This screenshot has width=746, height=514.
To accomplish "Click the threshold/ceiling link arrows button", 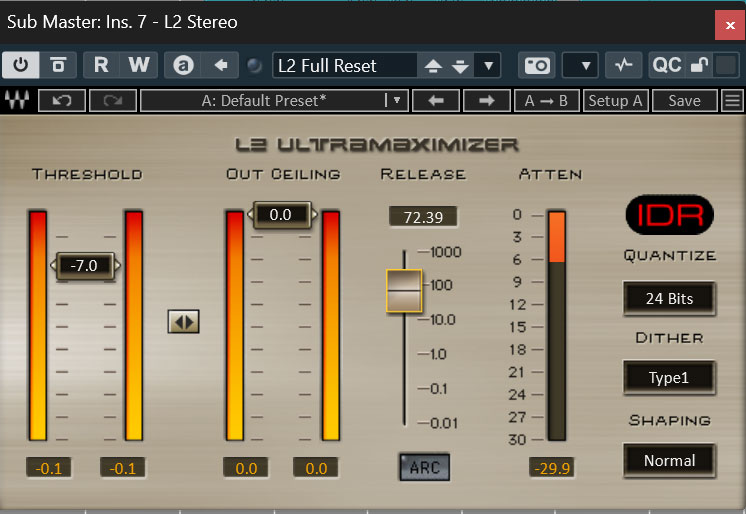I will point(184,321).
